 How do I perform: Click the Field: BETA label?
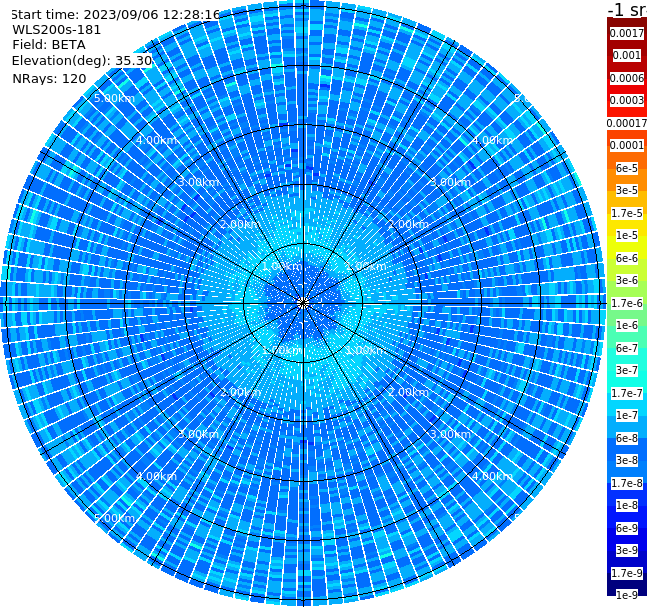point(49,45)
